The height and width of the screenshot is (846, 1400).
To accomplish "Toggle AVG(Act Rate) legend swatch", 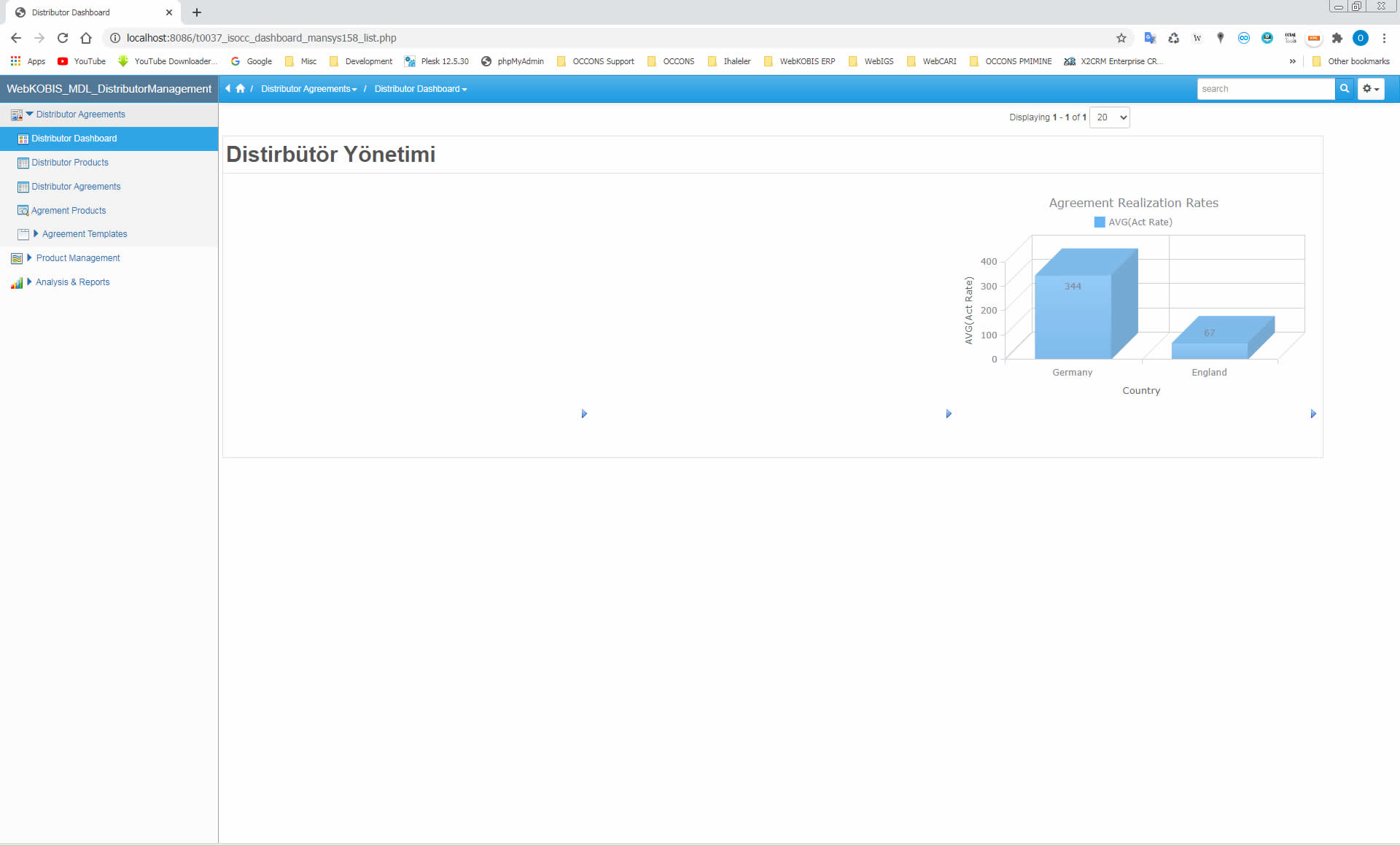I will tap(1100, 222).
